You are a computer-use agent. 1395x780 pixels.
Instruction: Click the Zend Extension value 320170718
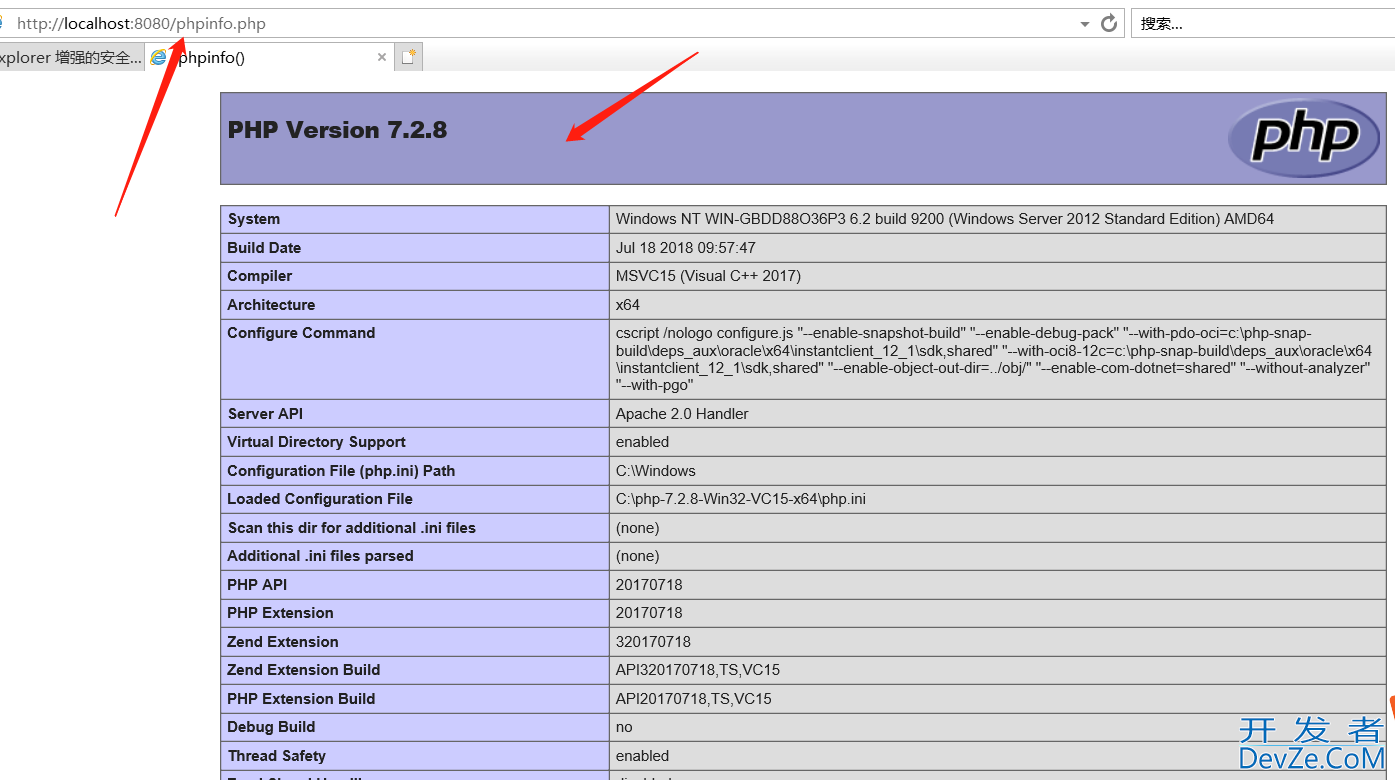(x=653, y=641)
